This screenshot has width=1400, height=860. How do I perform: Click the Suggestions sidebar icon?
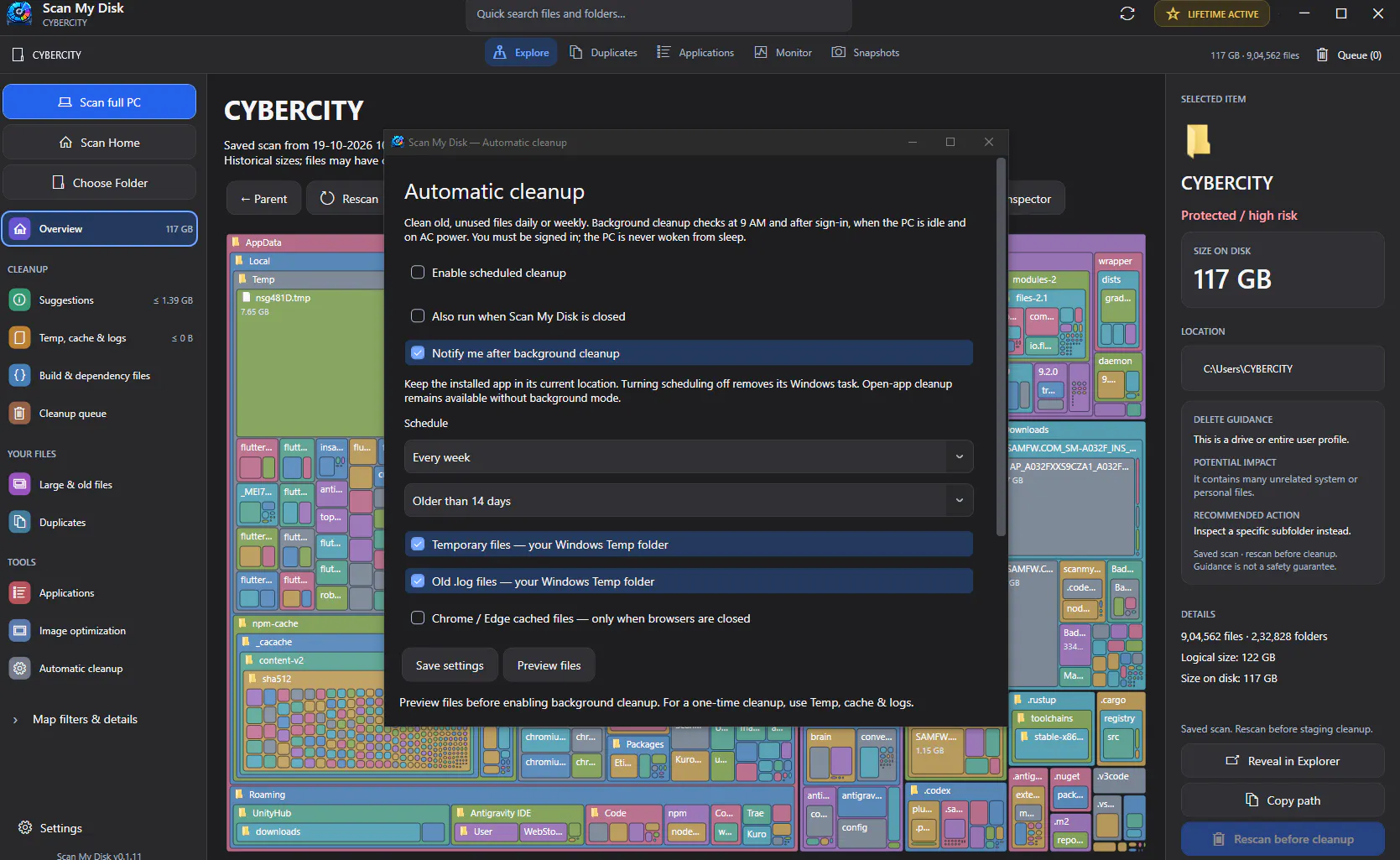pos(19,300)
